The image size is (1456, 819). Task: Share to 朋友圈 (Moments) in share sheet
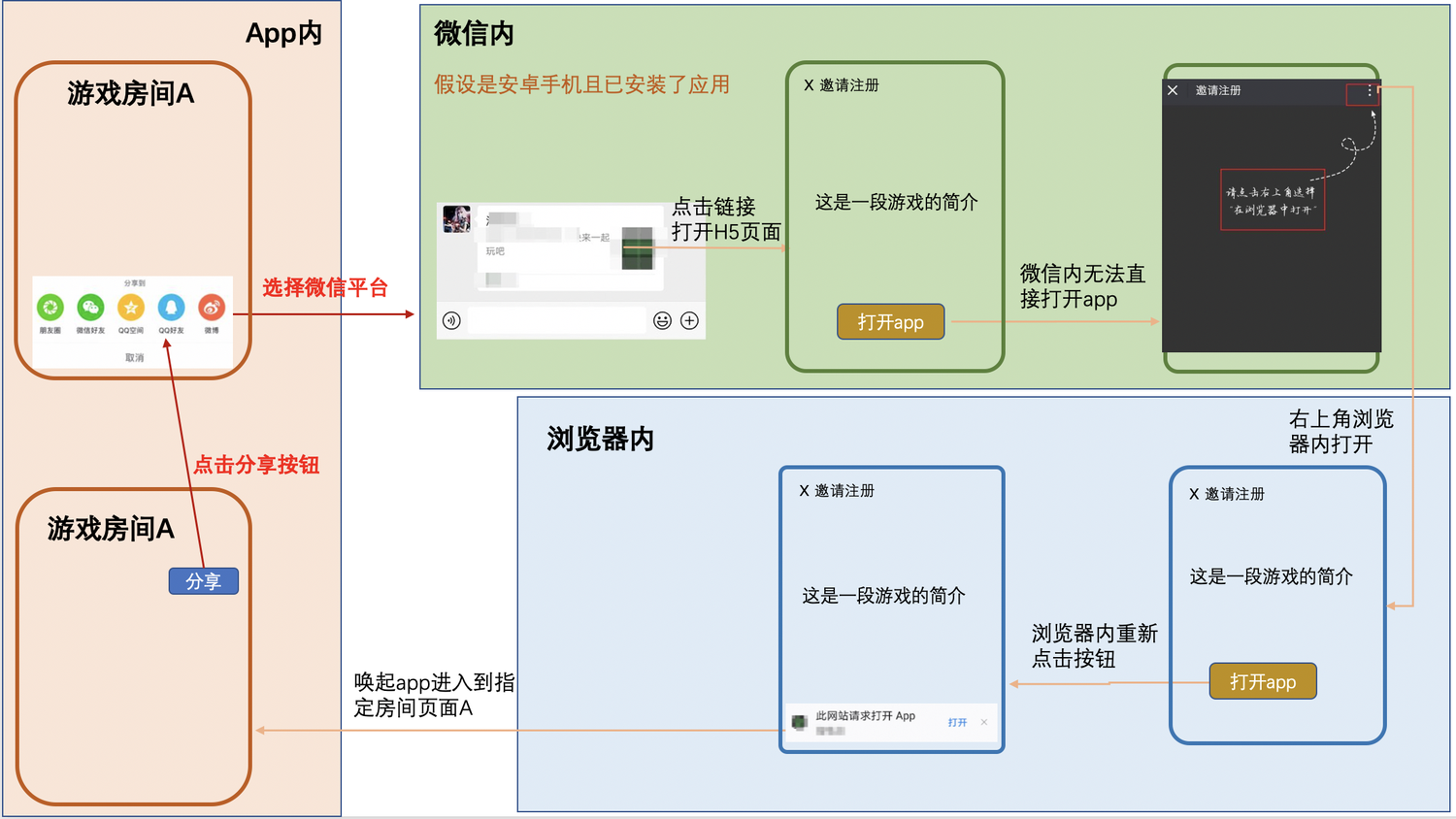tap(50, 308)
